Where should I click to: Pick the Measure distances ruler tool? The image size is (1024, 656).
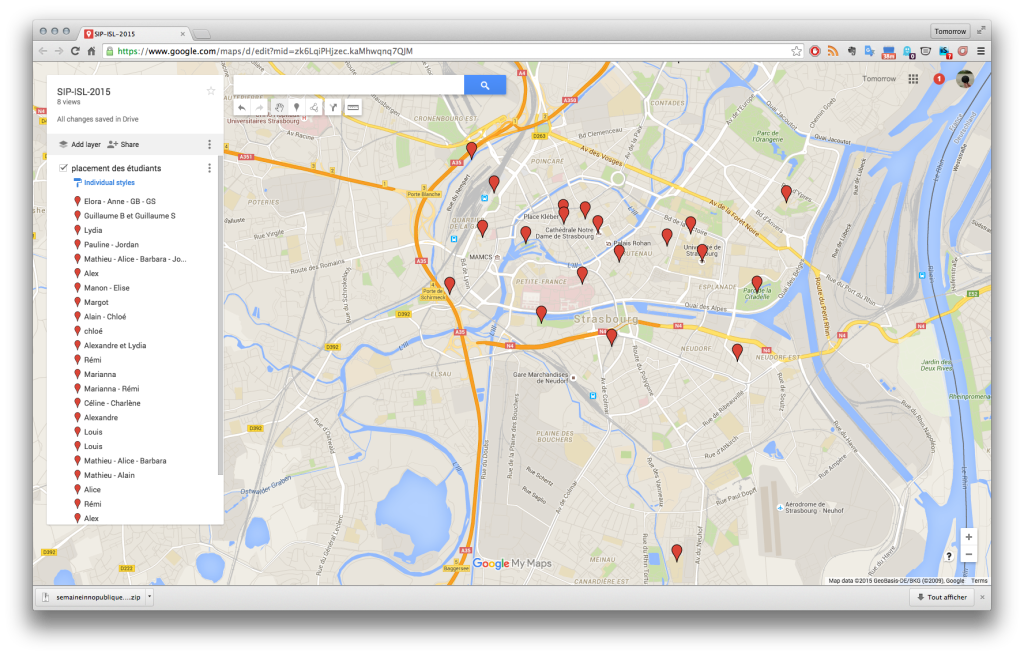tap(353, 107)
